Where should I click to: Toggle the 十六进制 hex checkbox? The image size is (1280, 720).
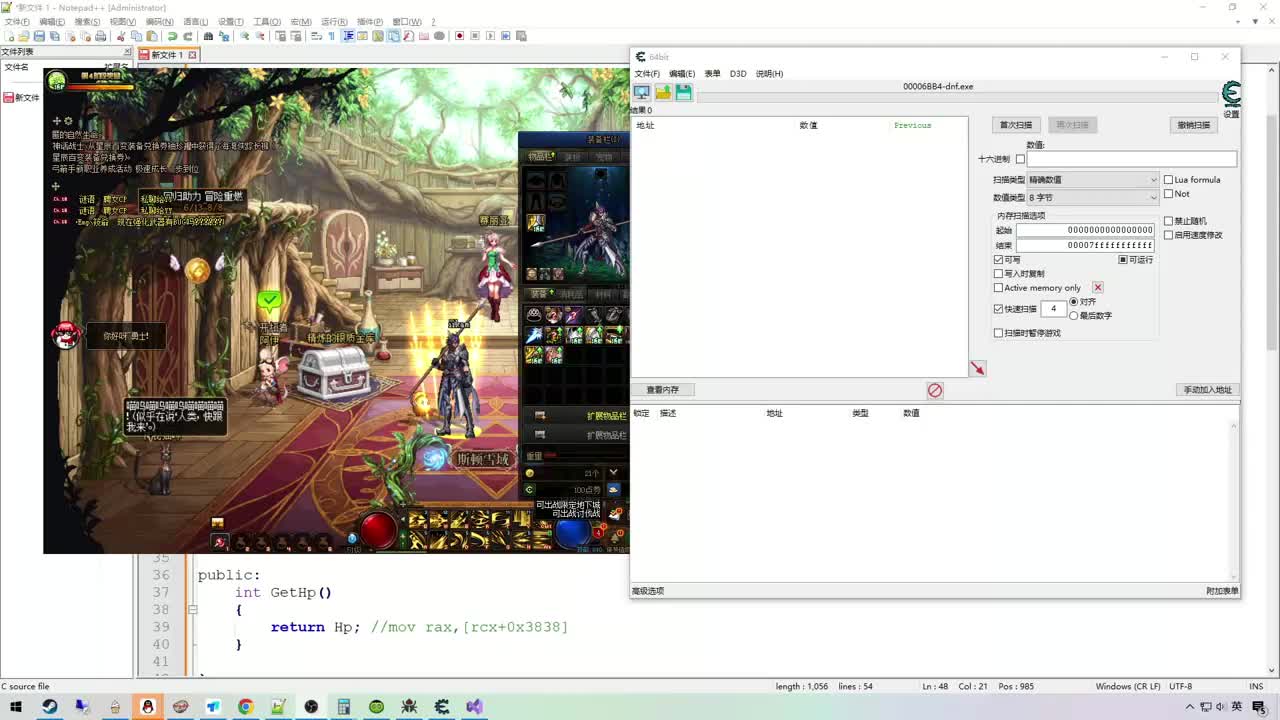coord(1020,159)
